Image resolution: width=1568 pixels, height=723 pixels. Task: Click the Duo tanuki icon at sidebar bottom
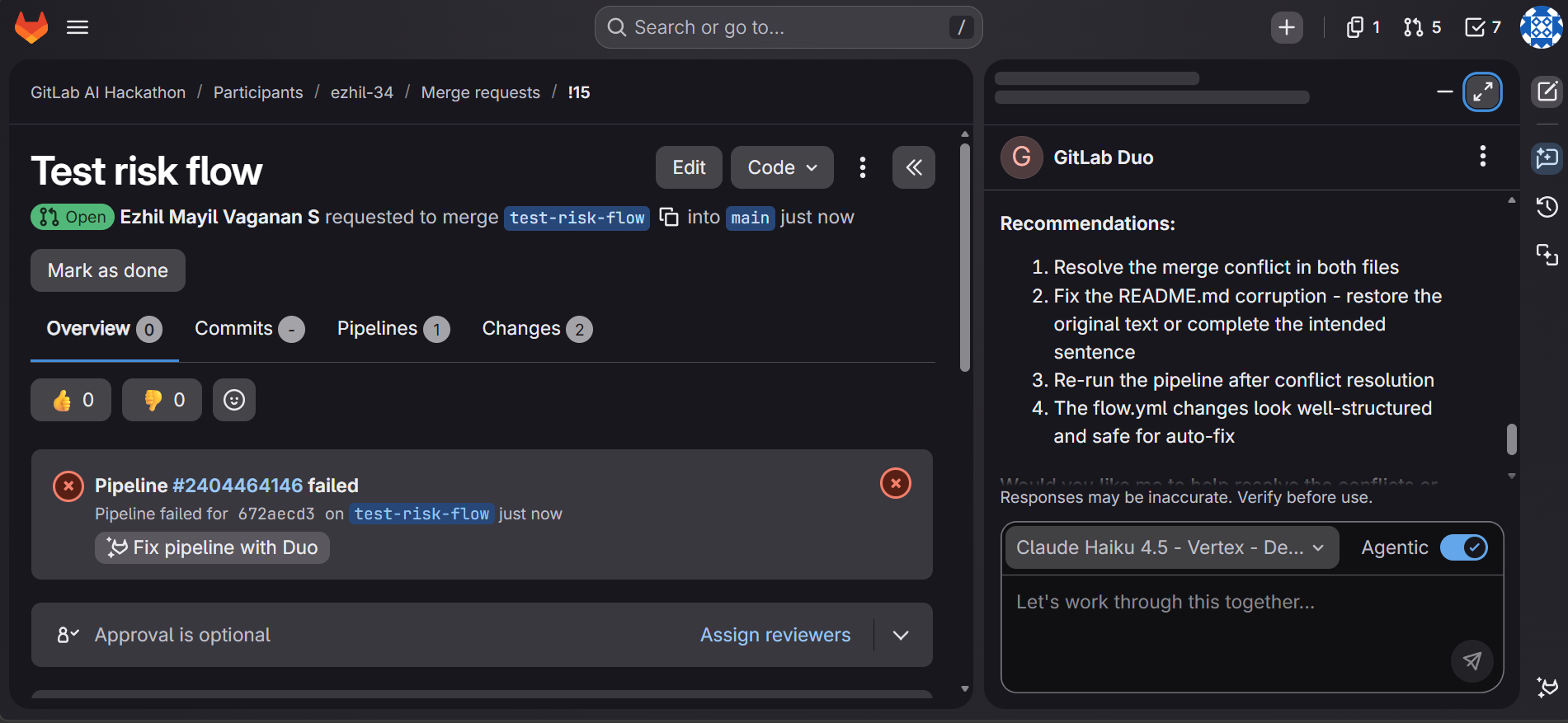1547,687
